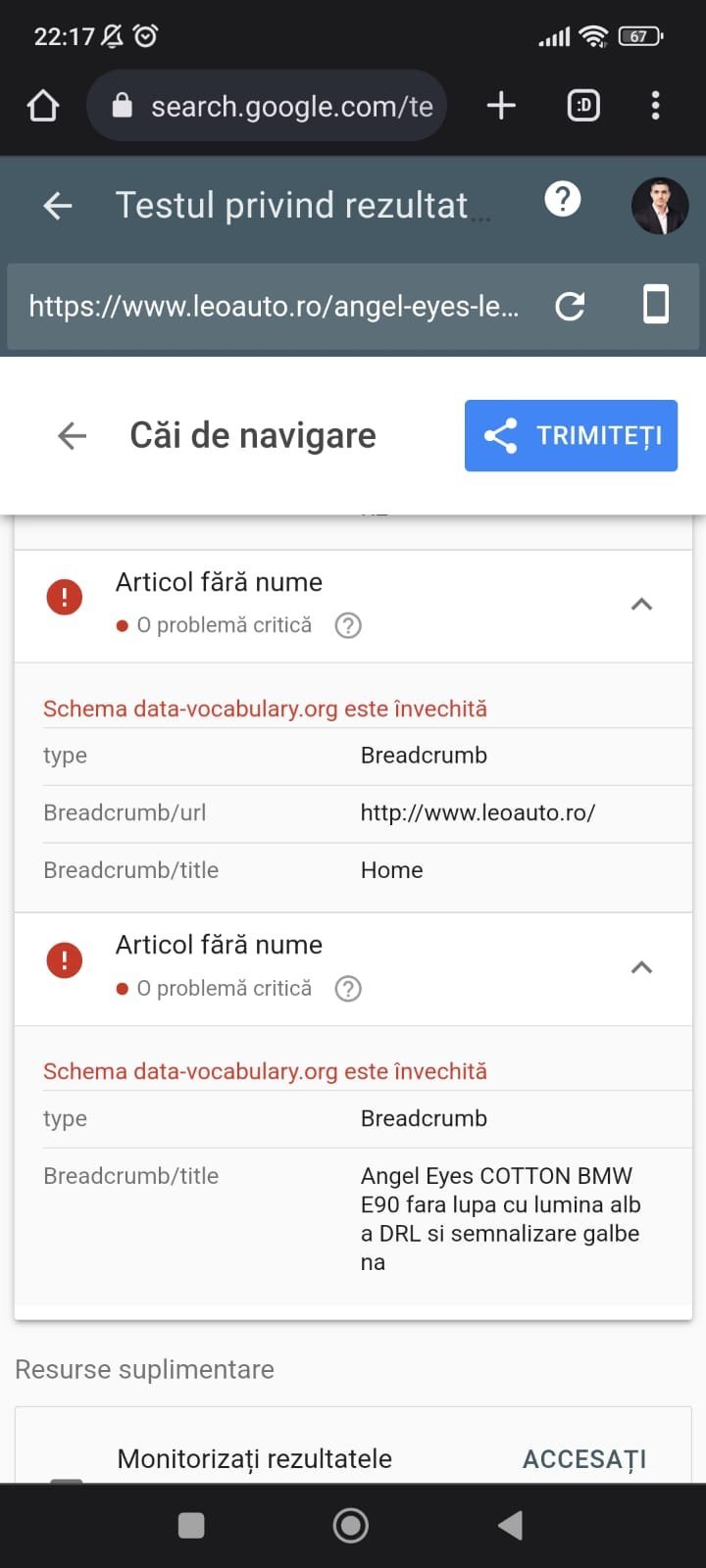The image size is (706, 1568).
Task: Open Android recent apps square button
Action: [x=191, y=1525]
